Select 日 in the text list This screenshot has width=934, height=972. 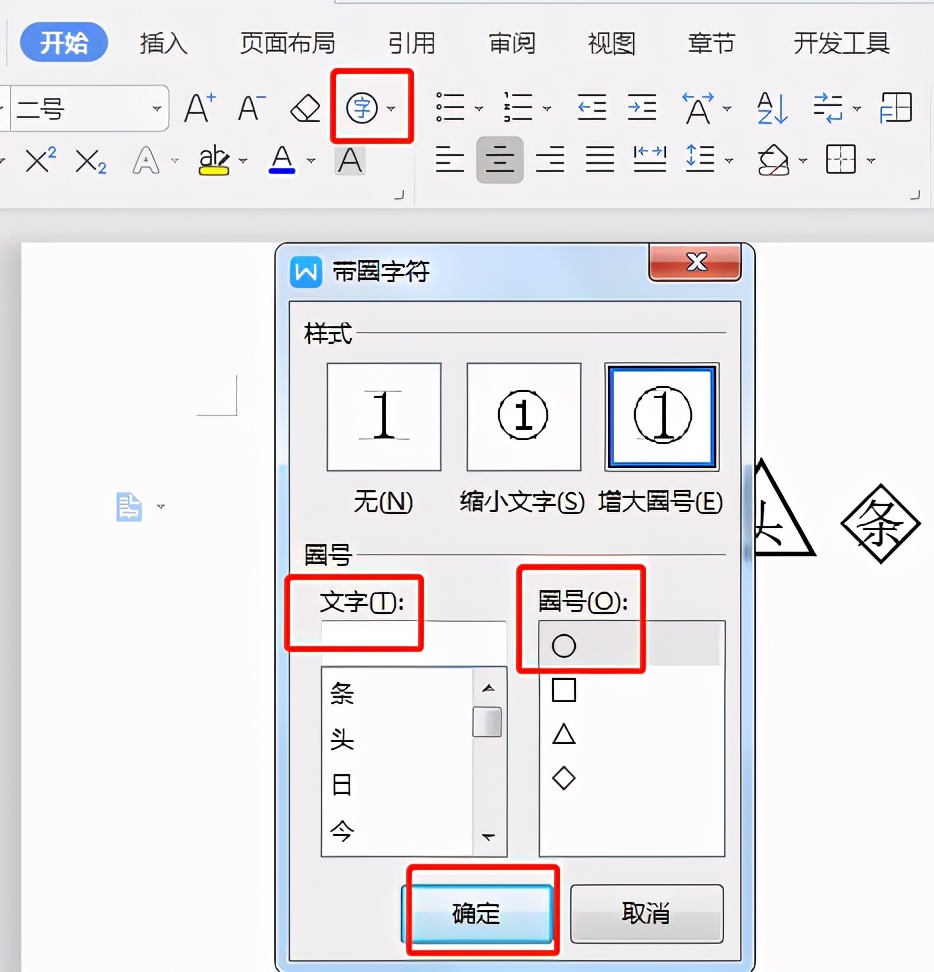(x=342, y=784)
